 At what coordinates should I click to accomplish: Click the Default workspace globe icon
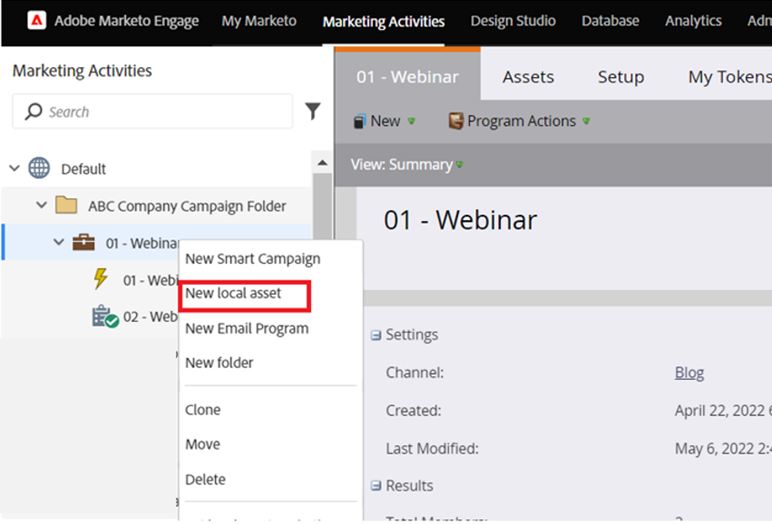click(39, 168)
